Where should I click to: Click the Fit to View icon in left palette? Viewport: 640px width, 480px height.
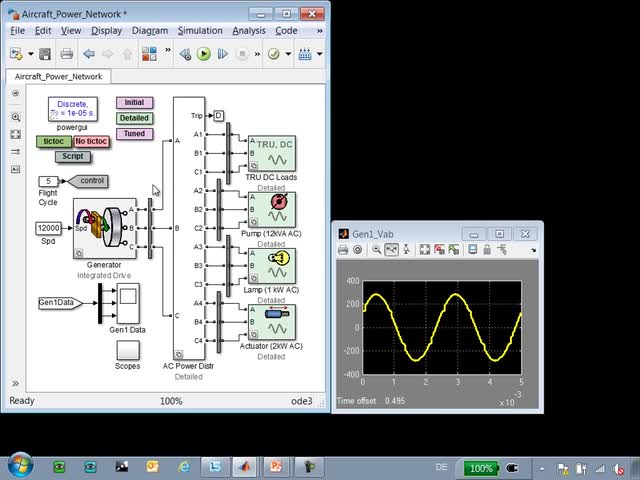point(15,134)
